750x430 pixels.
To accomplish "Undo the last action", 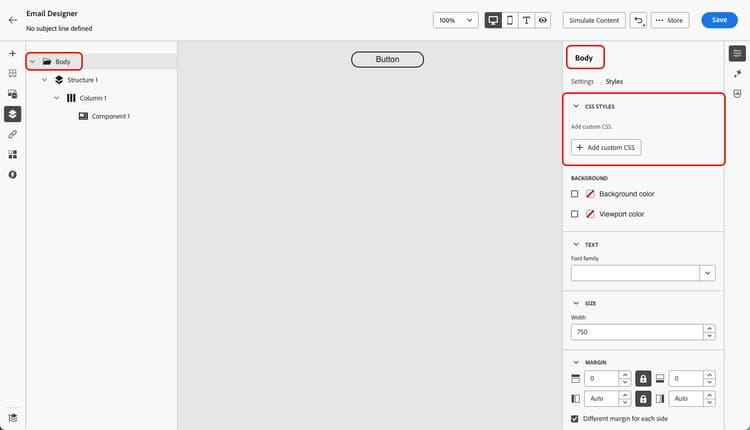I will 638,20.
